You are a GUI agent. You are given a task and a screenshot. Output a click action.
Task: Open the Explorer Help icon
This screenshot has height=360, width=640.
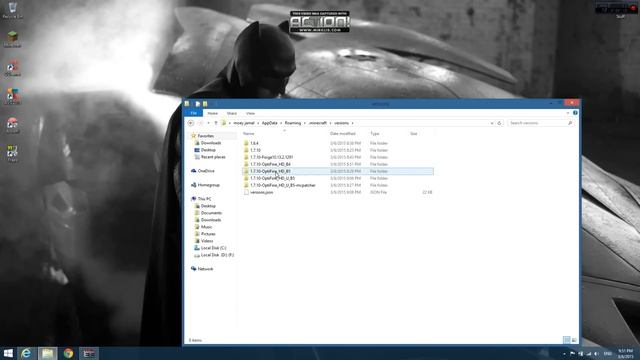pyautogui.click(x=575, y=113)
